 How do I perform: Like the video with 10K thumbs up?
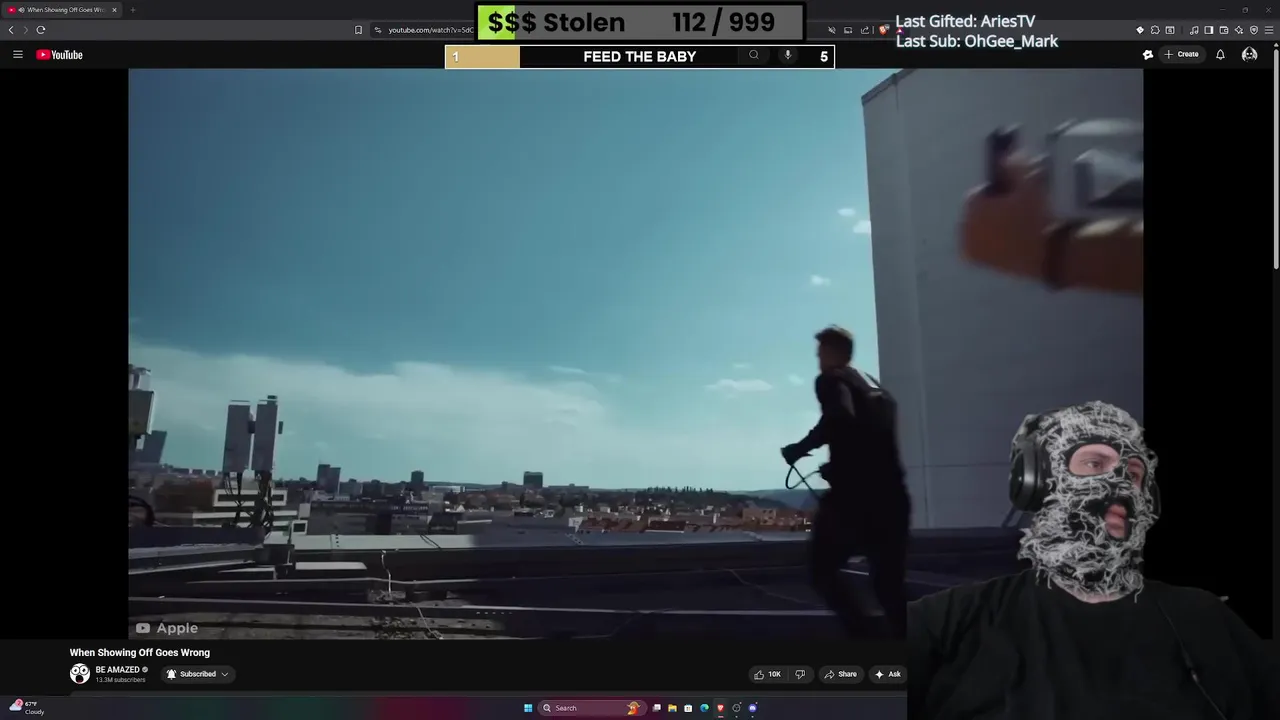pos(768,674)
